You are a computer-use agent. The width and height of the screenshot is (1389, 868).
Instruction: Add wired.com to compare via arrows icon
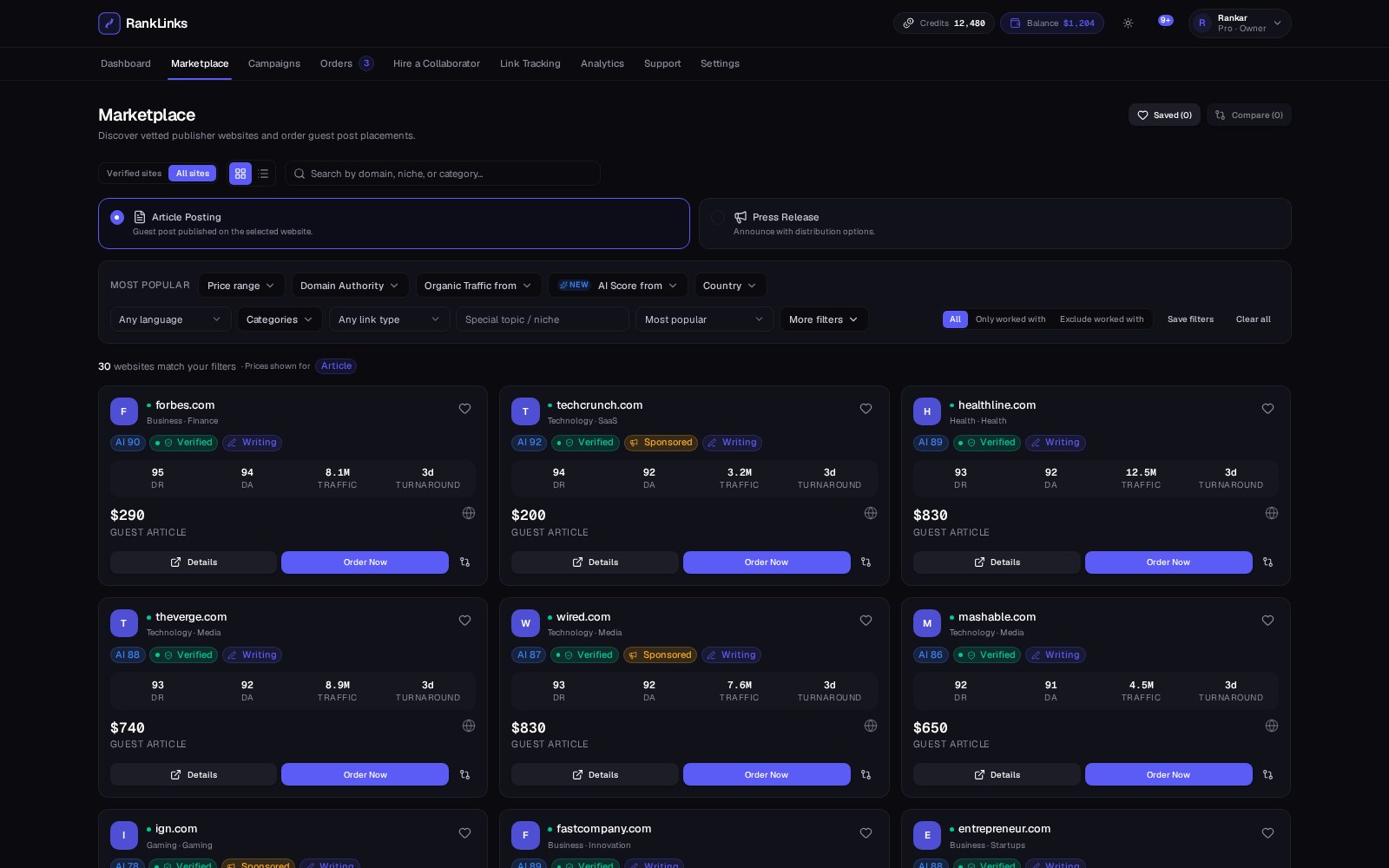866,774
